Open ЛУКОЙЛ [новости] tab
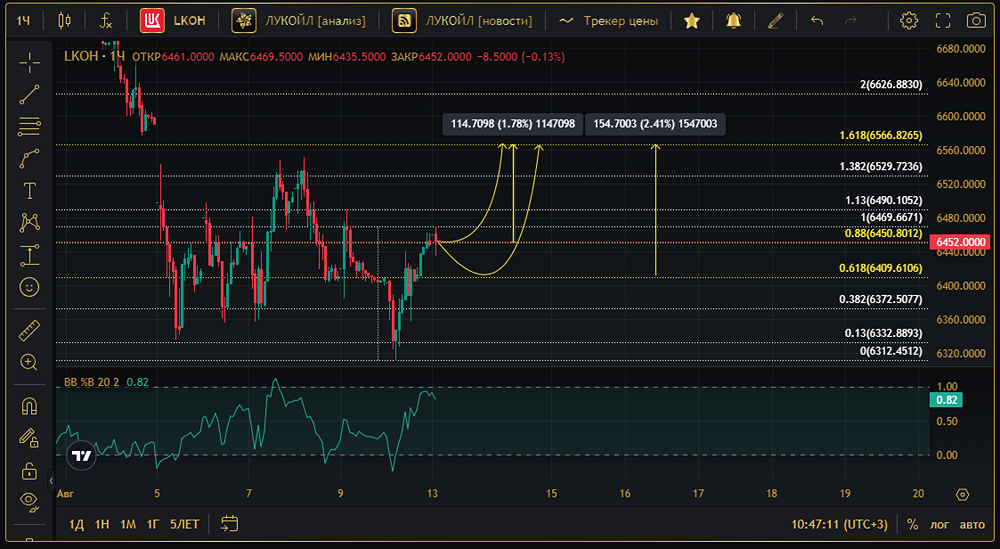 tap(462, 21)
